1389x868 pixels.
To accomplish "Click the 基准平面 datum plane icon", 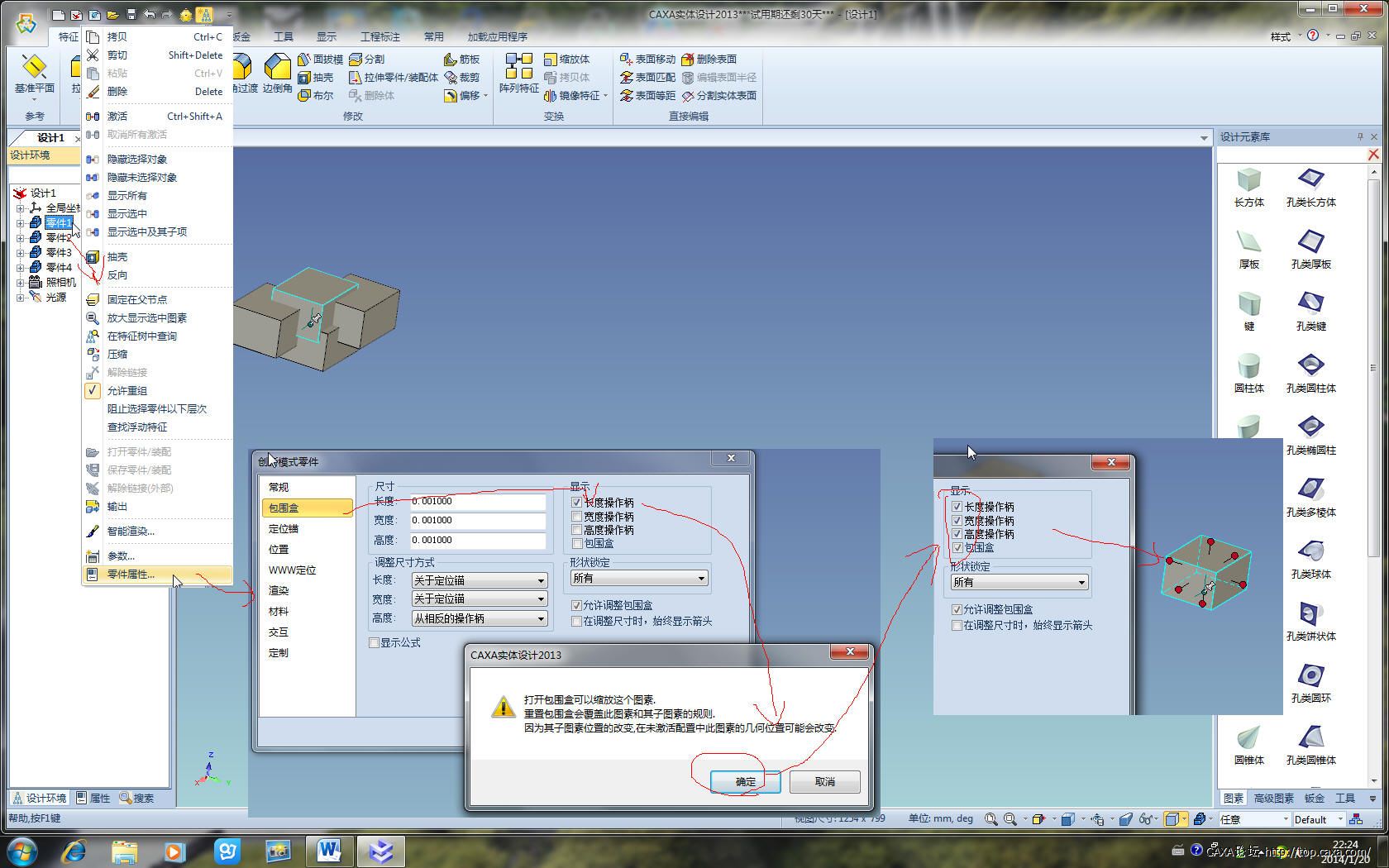I will click(x=34, y=68).
